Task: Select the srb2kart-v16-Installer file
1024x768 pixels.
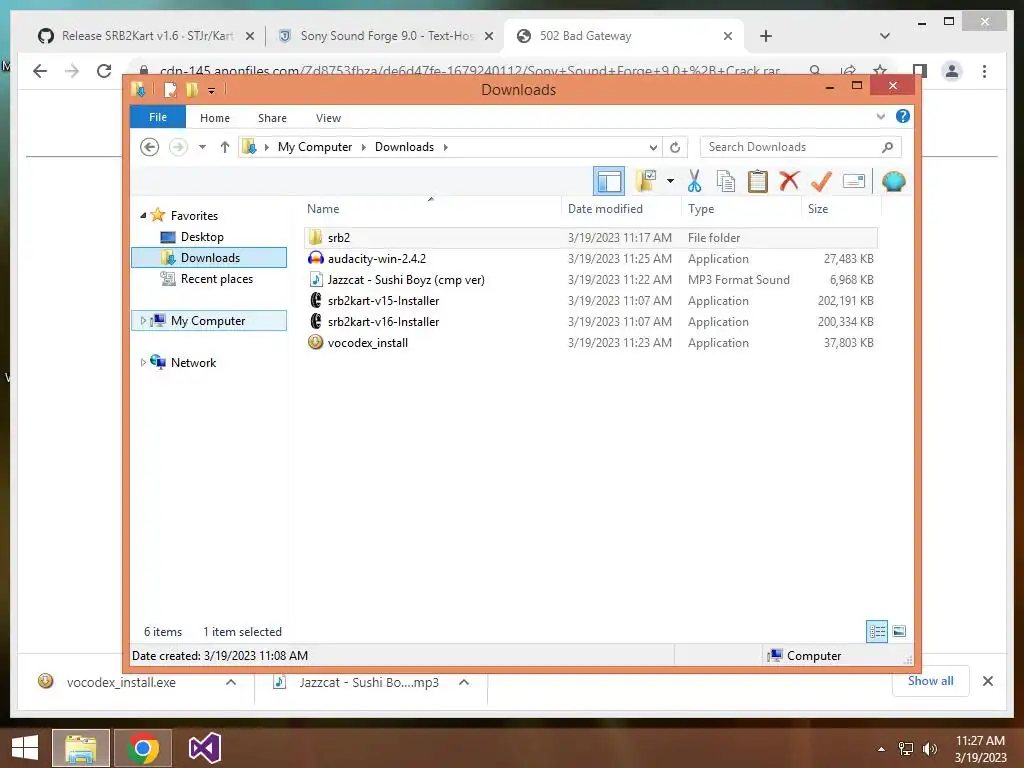Action: tap(591, 321)
